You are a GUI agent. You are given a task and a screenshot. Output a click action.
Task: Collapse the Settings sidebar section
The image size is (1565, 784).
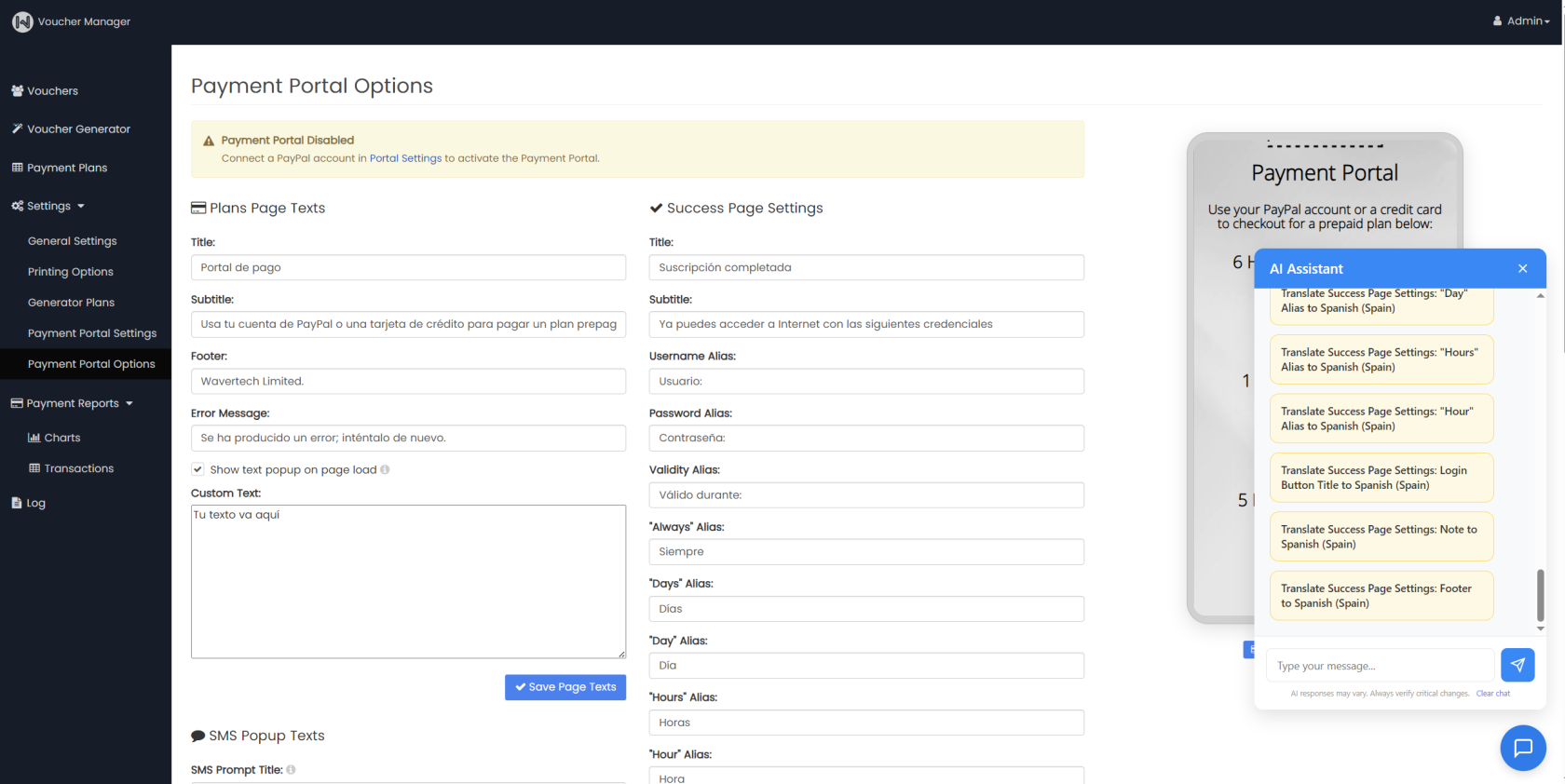(x=48, y=206)
